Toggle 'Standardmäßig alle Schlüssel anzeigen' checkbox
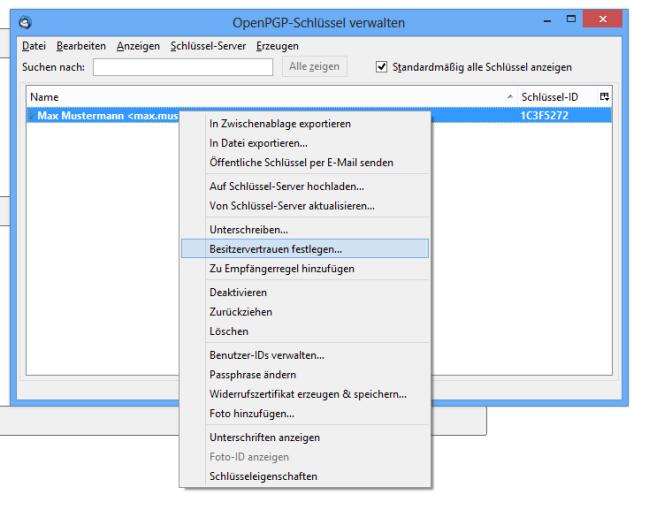 tap(381, 67)
